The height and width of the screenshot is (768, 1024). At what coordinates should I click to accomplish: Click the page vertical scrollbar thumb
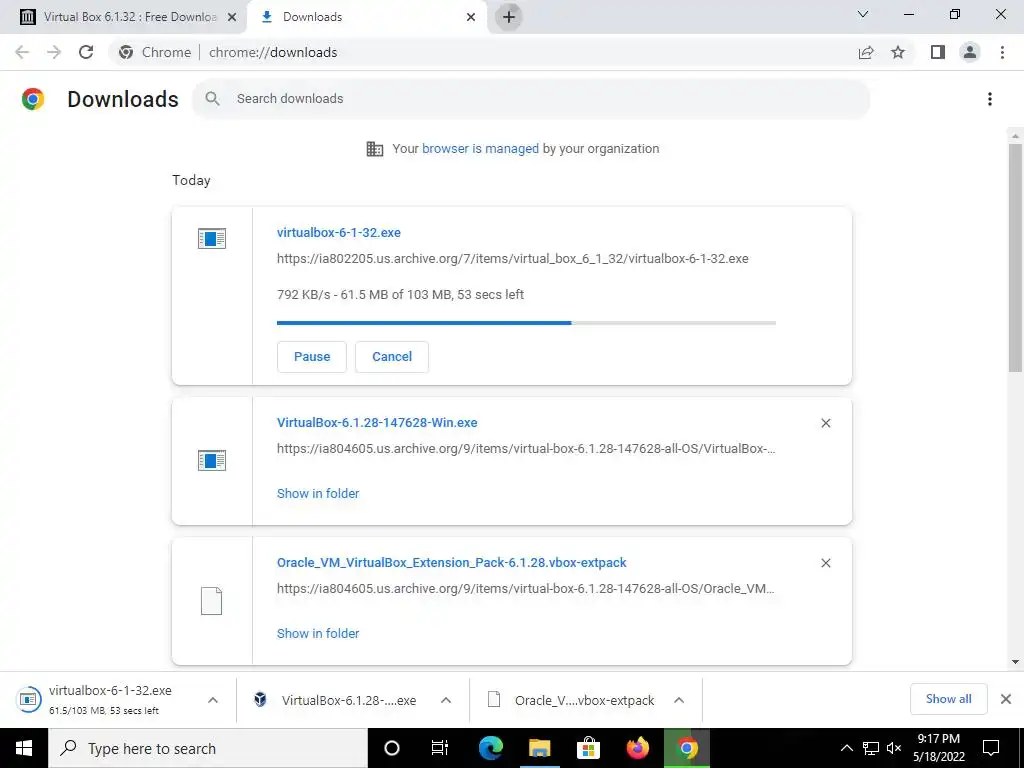(1015, 258)
